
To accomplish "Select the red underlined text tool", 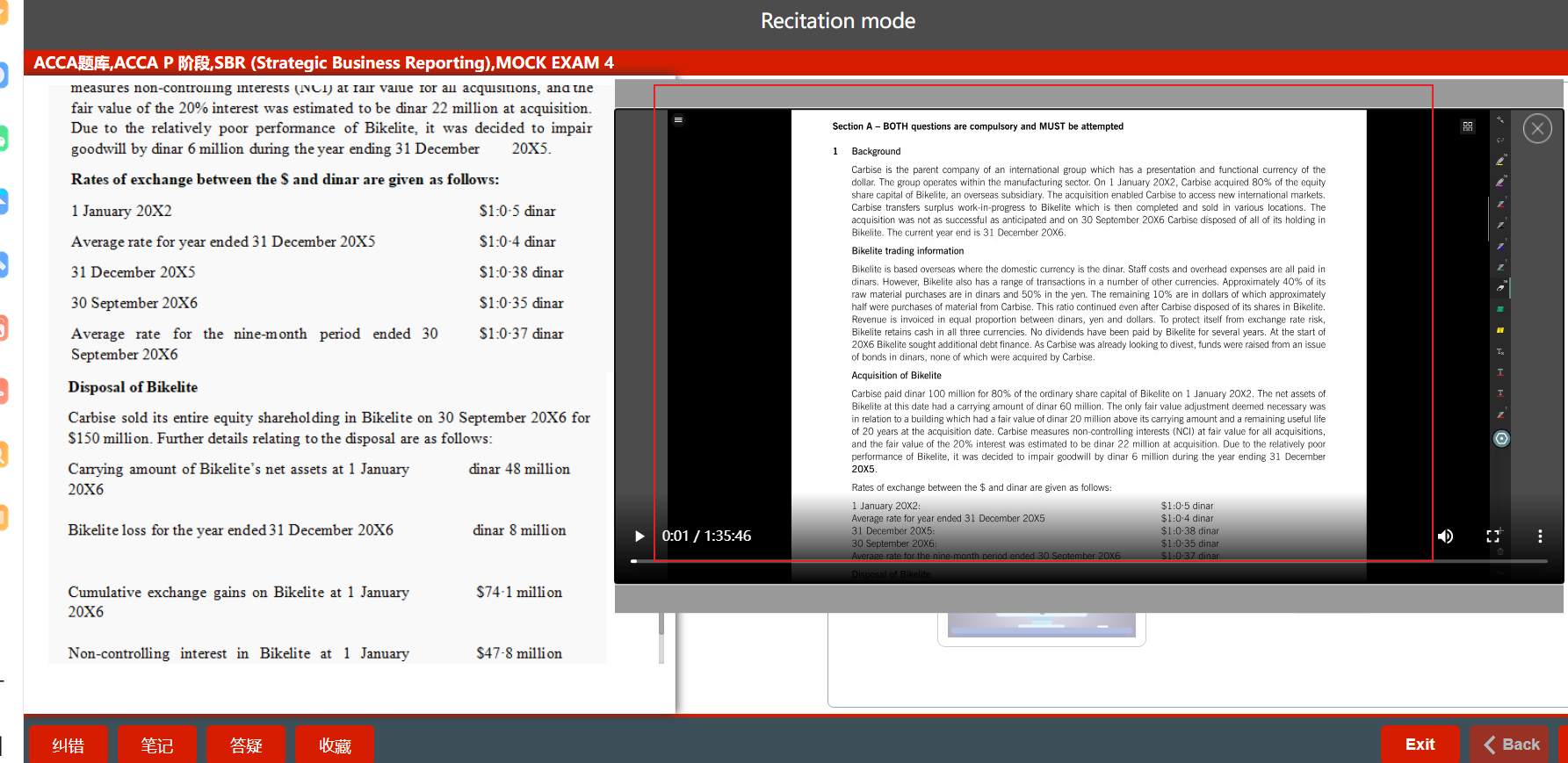I will 1500,372.
